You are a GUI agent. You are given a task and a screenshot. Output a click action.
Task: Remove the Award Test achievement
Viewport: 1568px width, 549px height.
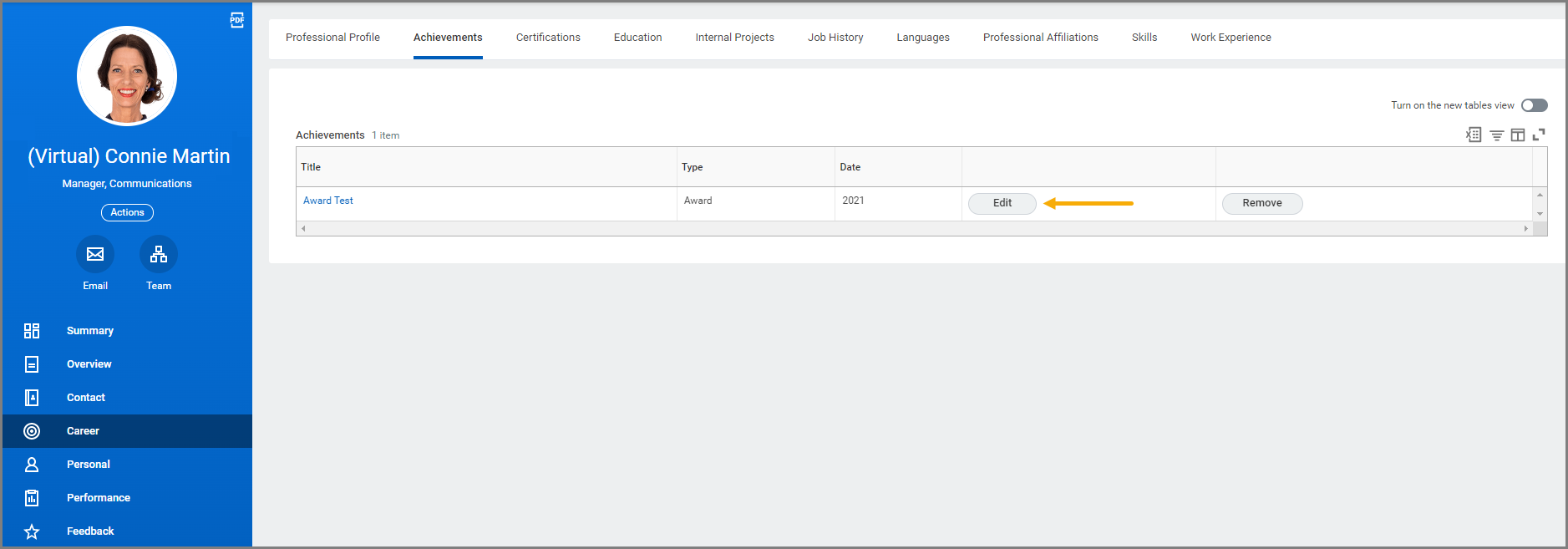tap(1261, 203)
